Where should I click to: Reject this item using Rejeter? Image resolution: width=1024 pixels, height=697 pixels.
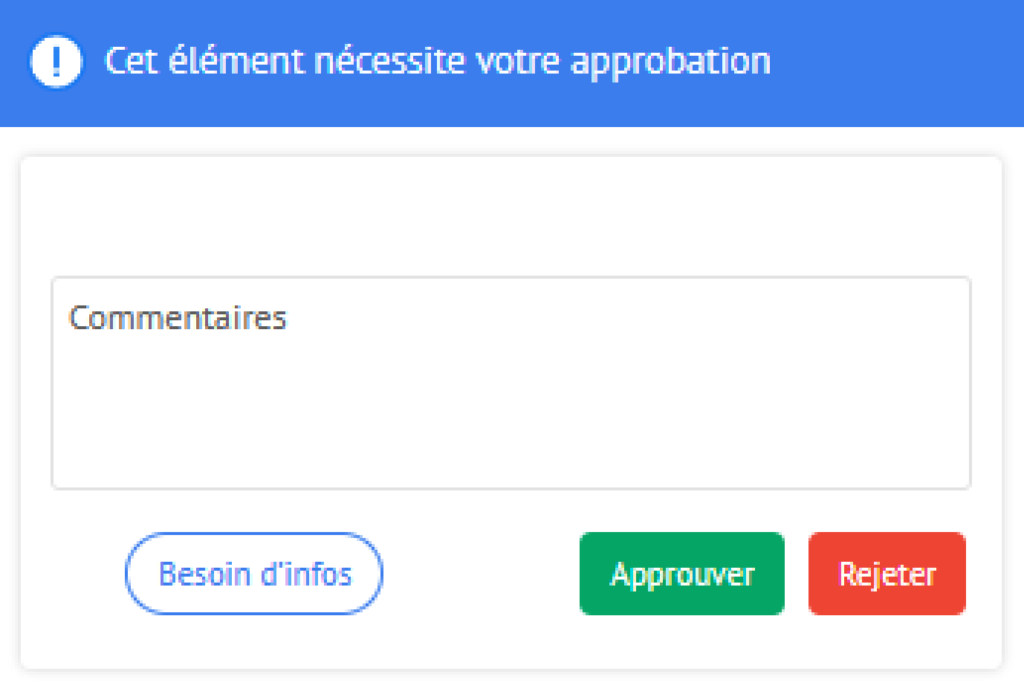tap(887, 574)
